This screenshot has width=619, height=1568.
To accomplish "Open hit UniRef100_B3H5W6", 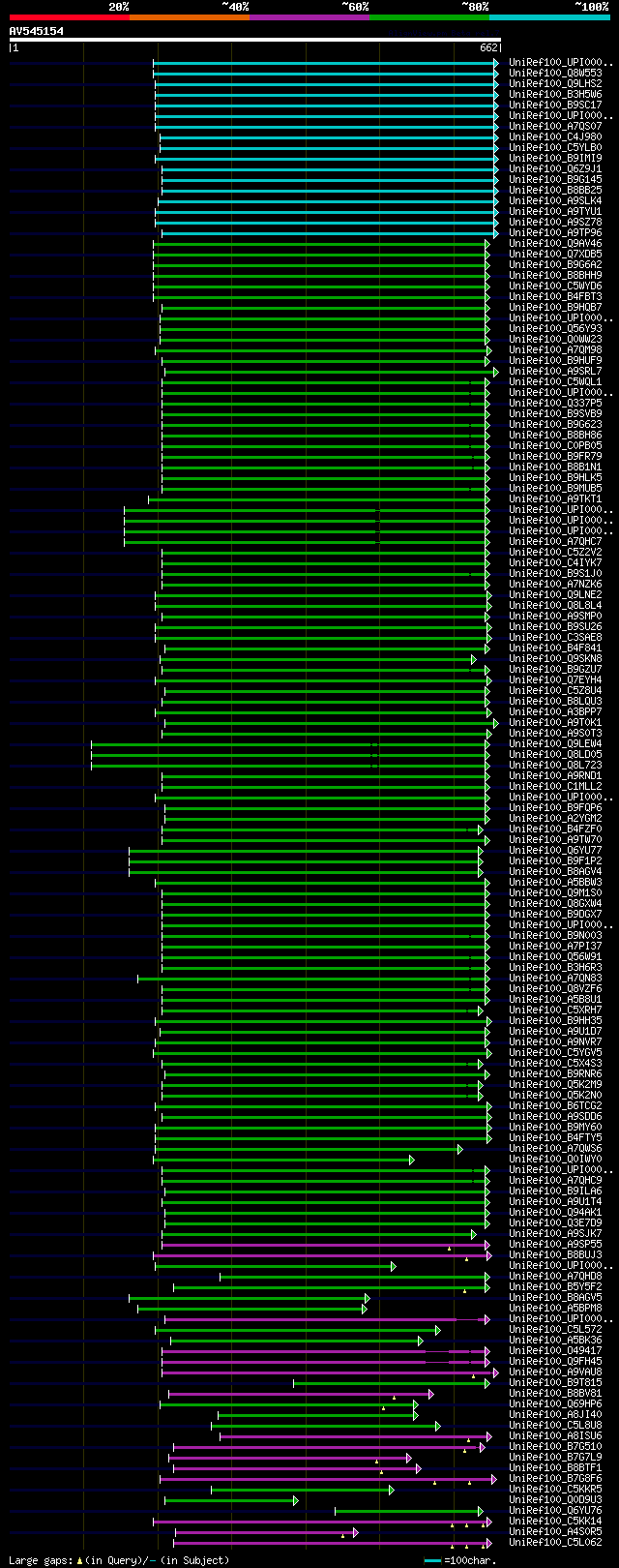I will pyautogui.click(x=555, y=94).
